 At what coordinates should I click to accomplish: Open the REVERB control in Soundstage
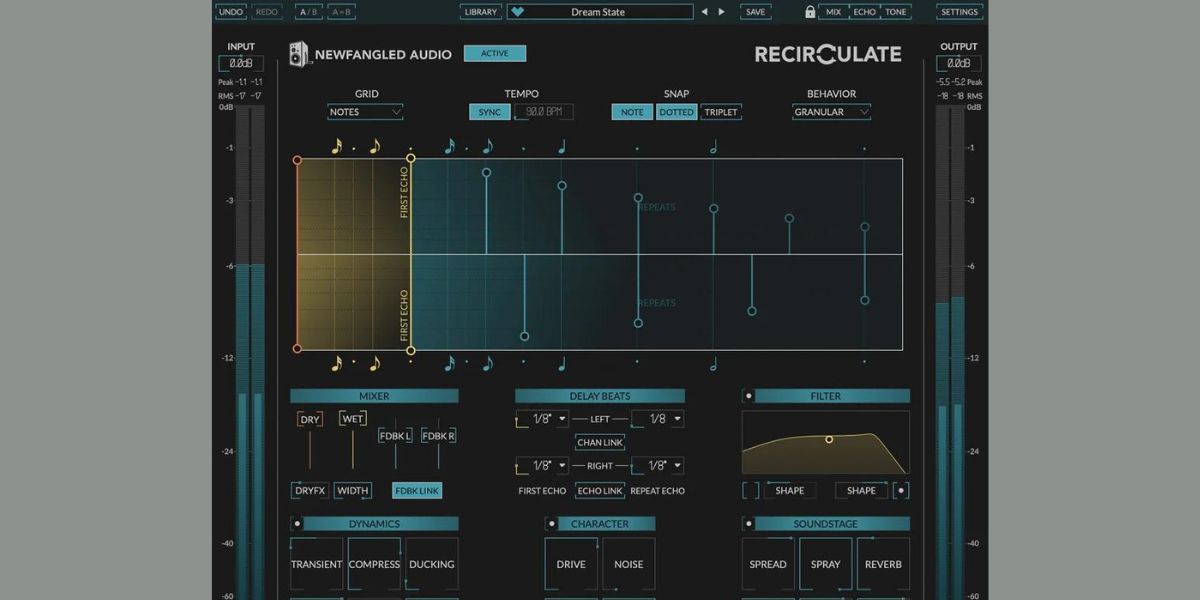coord(882,563)
